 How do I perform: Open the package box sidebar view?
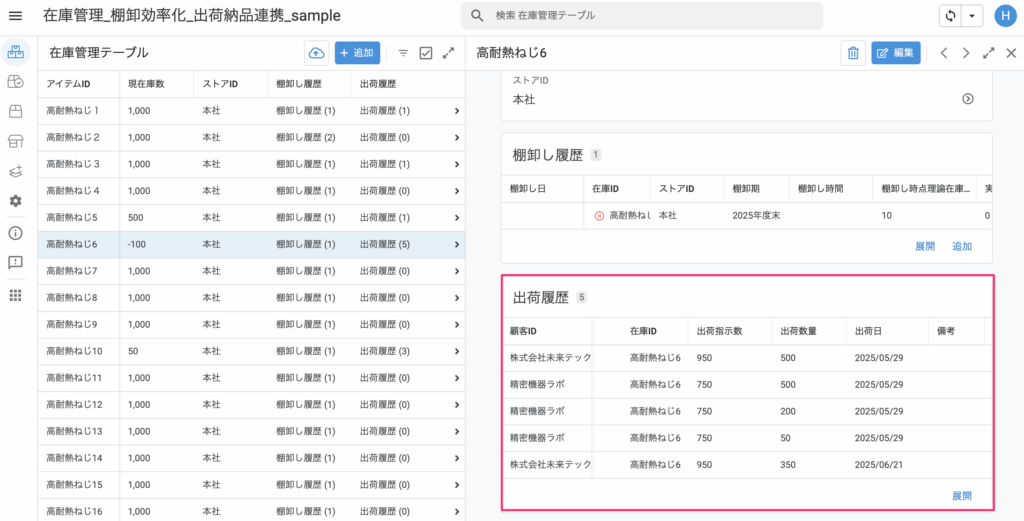[x=16, y=112]
